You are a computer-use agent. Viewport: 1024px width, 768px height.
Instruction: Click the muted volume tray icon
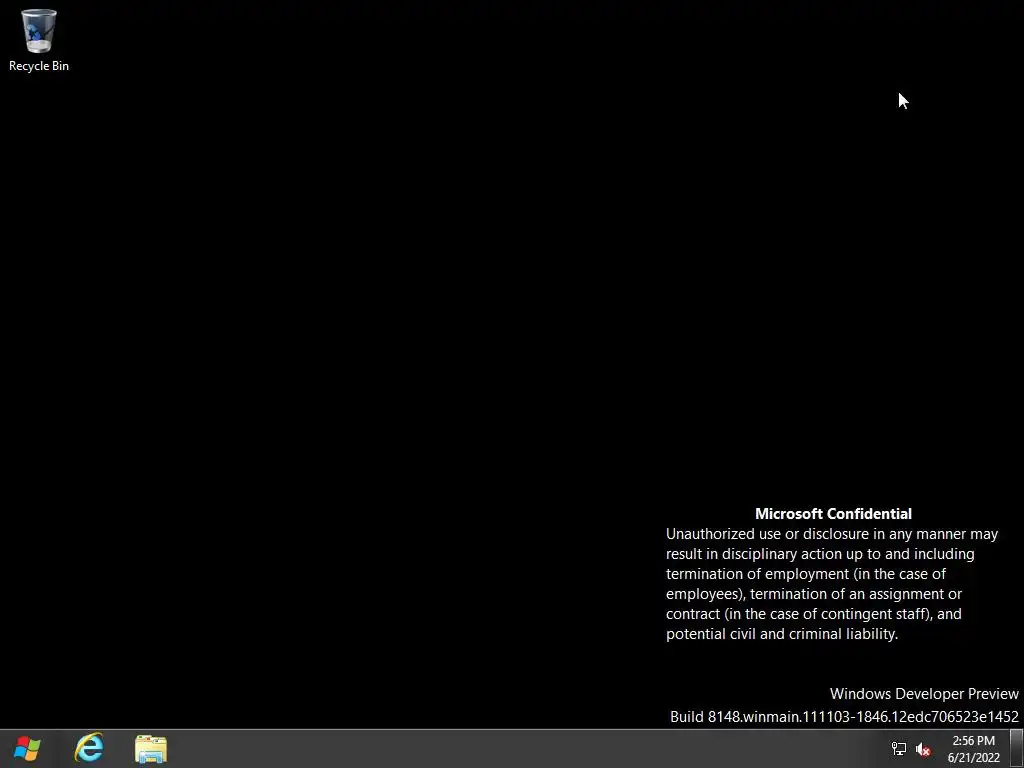point(923,749)
